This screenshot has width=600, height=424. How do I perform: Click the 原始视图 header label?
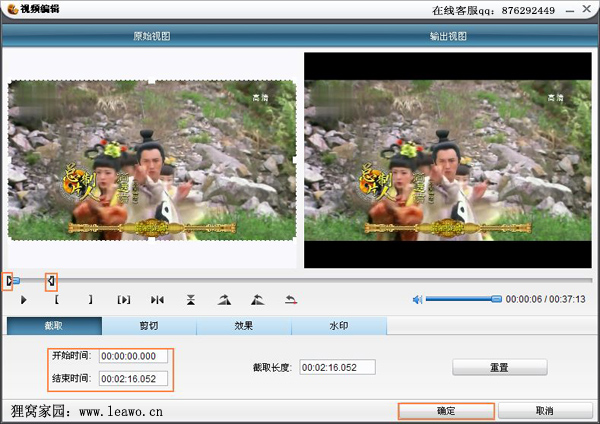point(152,36)
